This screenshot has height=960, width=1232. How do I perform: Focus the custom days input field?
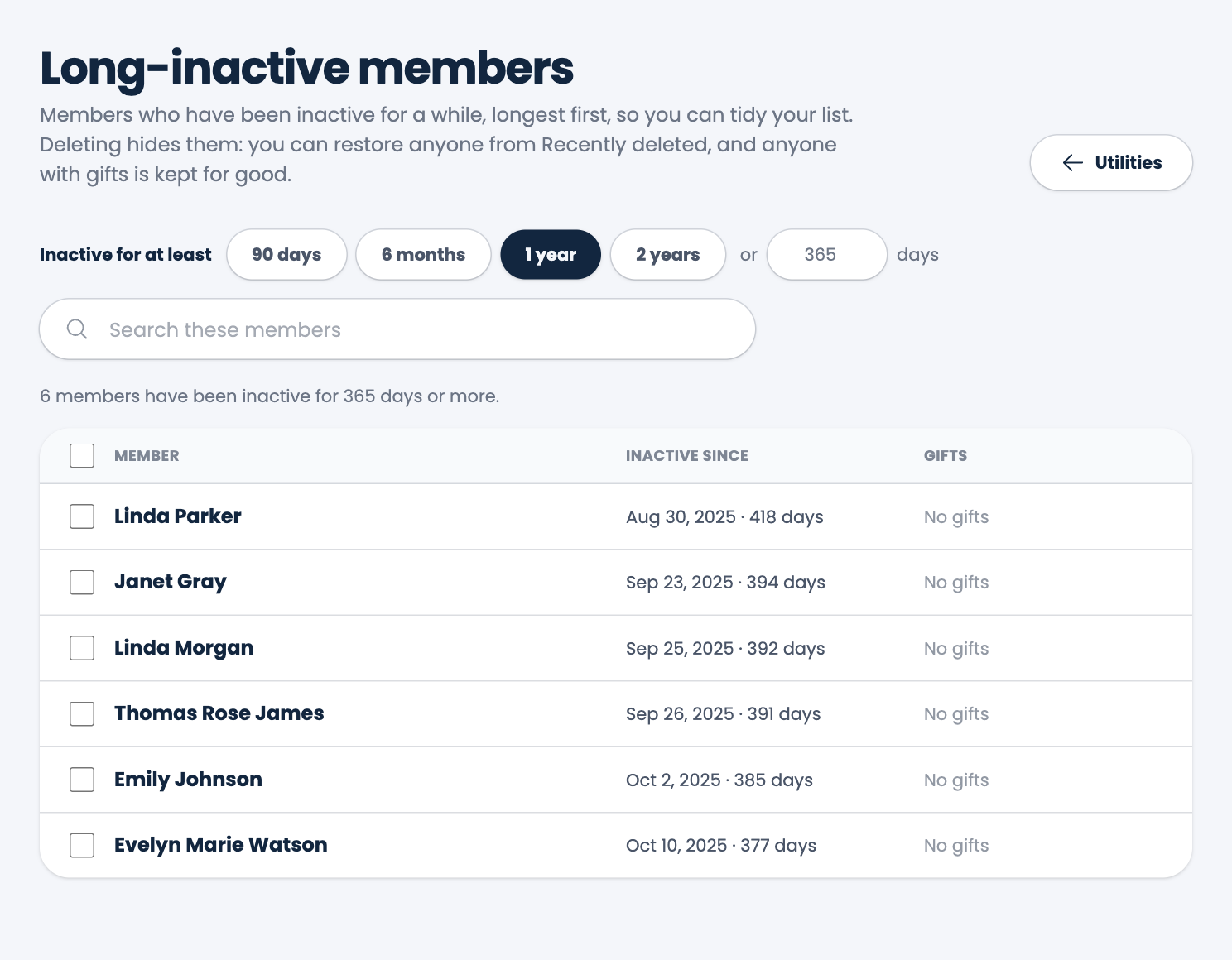pyautogui.click(x=827, y=255)
